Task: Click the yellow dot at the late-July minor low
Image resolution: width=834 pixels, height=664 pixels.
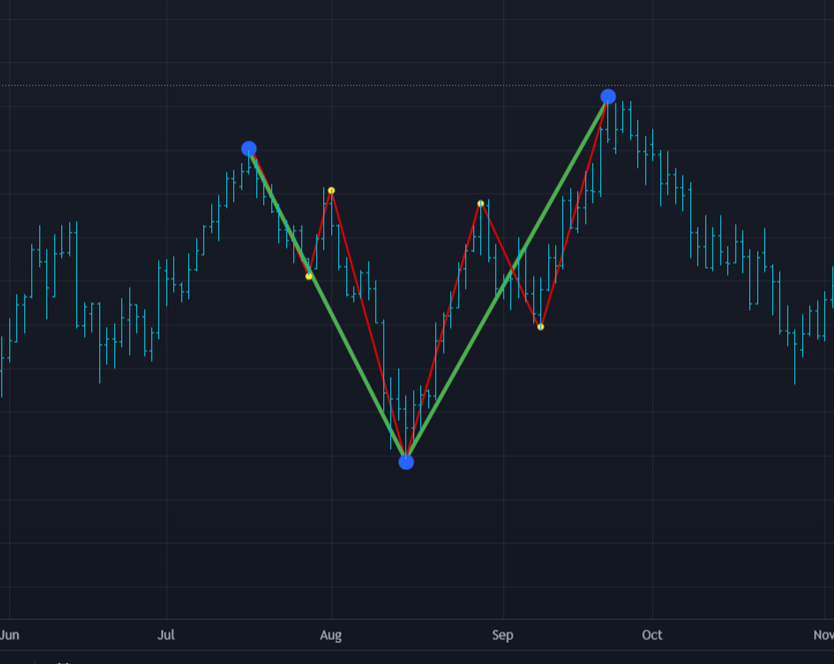Action: [x=309, y=276]
